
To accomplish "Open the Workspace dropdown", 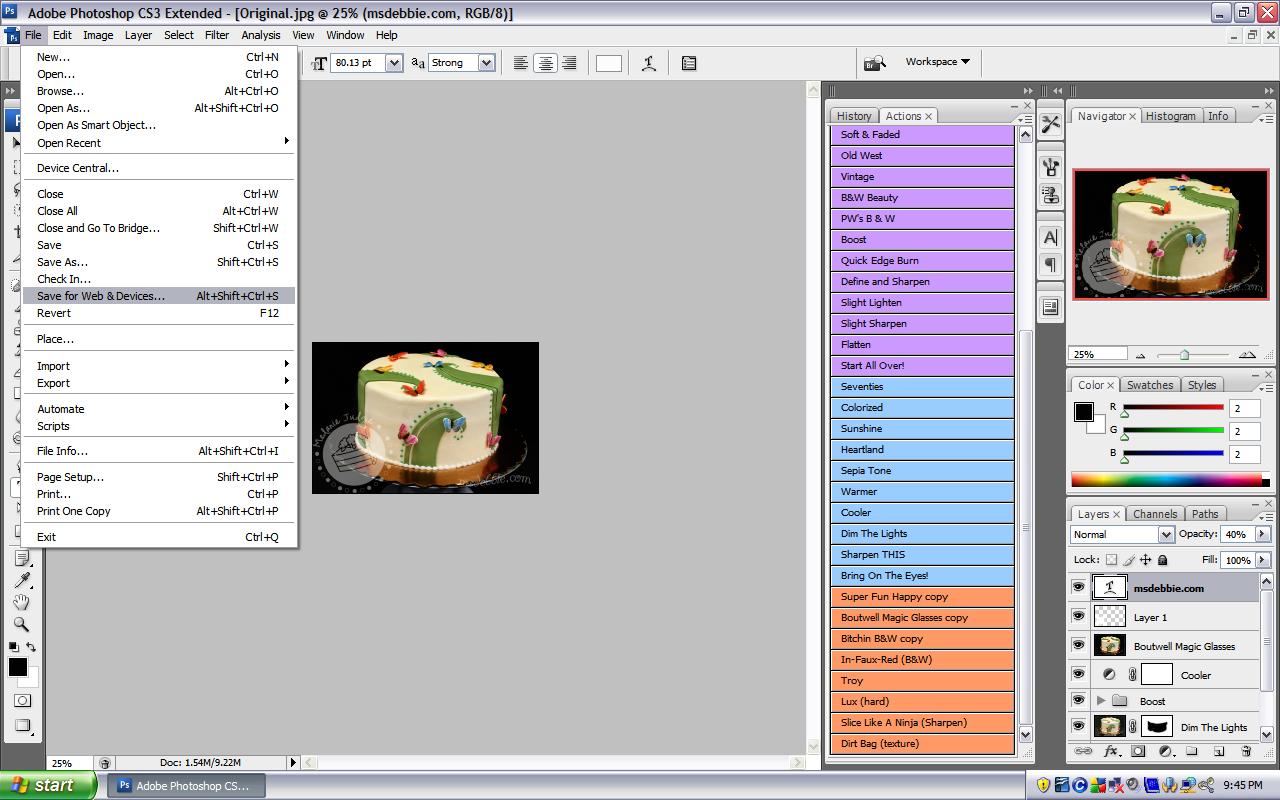I will [937, 62].
